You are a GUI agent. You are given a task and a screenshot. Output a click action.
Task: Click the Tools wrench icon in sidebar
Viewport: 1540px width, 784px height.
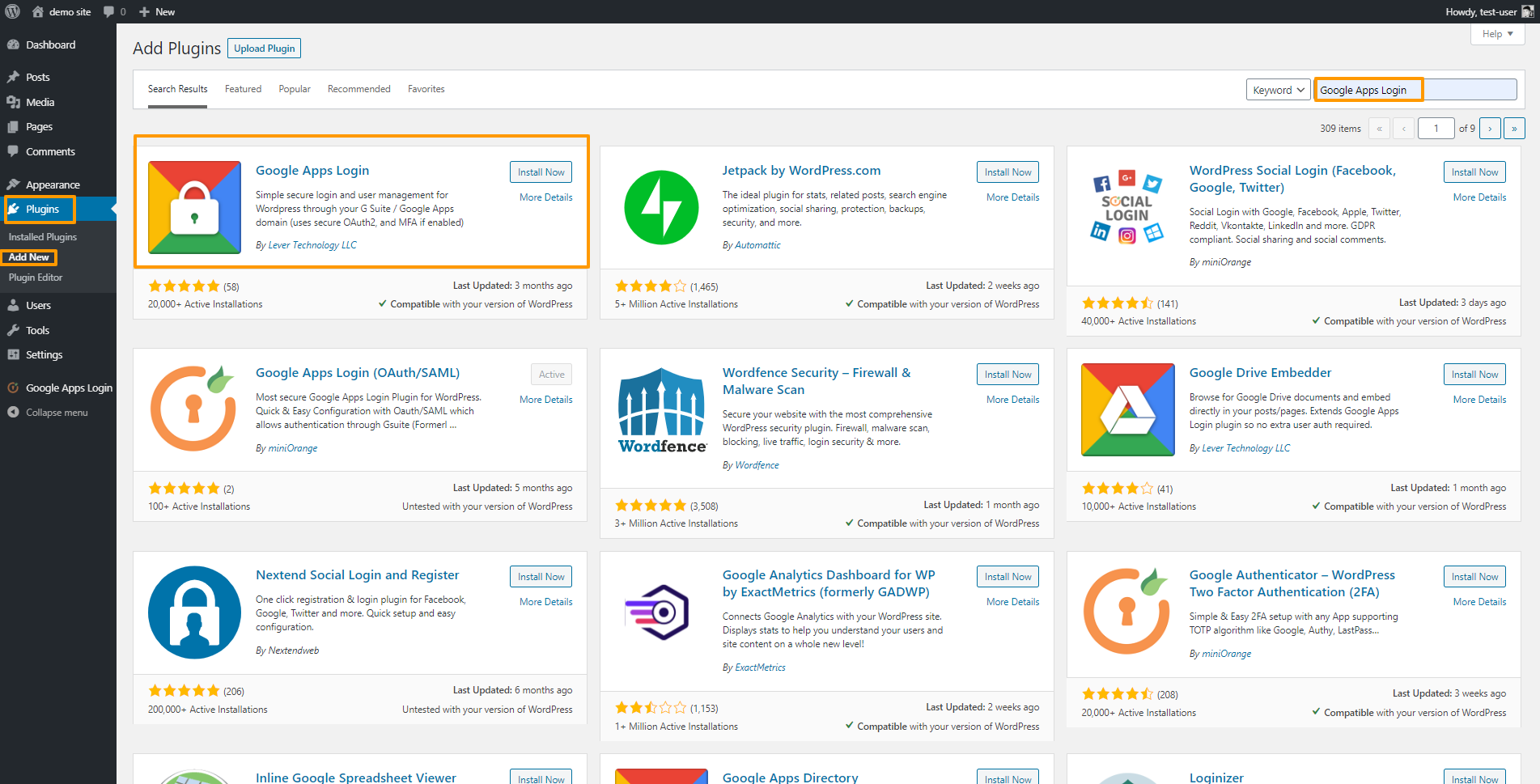tap(13, 330)
